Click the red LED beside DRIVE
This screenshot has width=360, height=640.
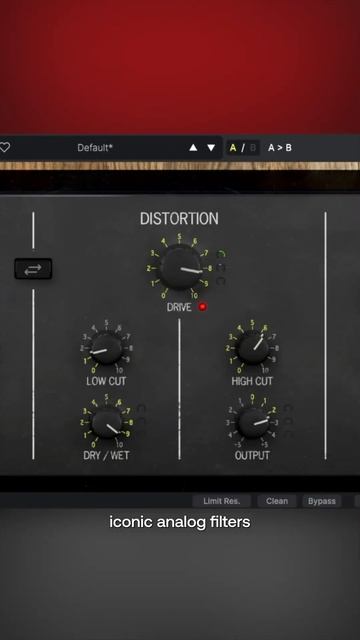[202, 307]
